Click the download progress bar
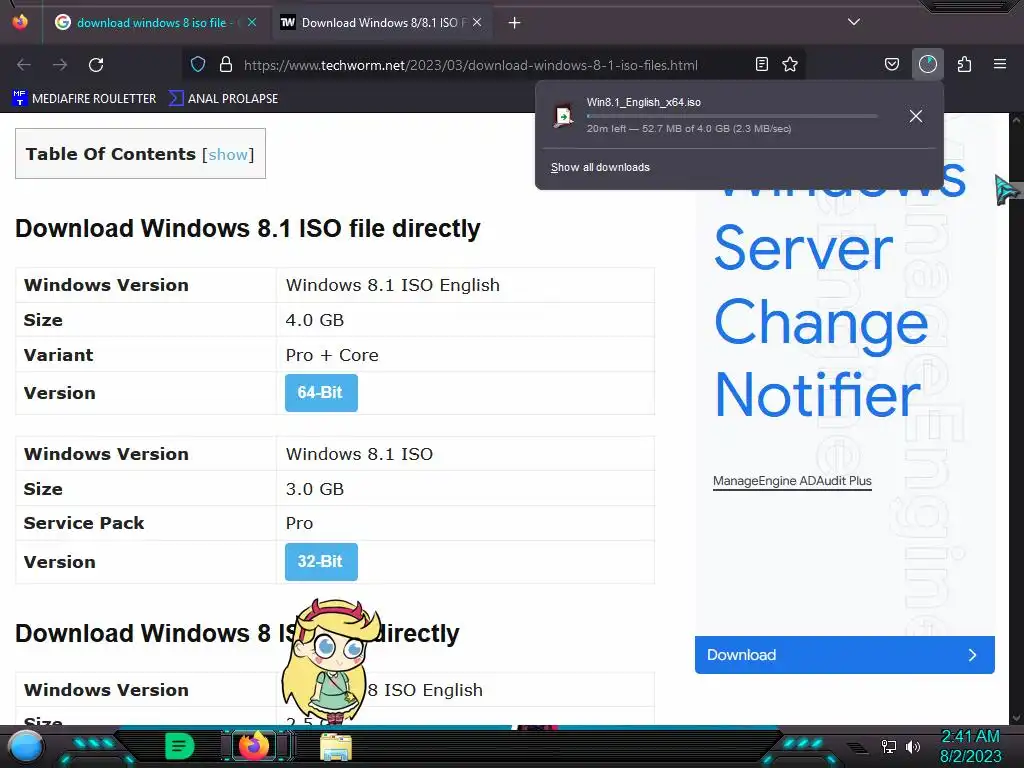Screen dimensions: 1024x768 click(732, 116)
